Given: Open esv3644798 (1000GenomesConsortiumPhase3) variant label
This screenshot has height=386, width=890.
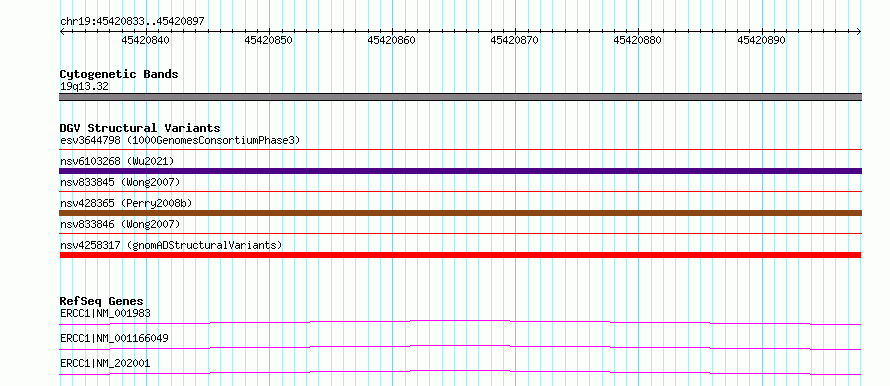Looking at the screenshot, I should click(x=180, y=140).
